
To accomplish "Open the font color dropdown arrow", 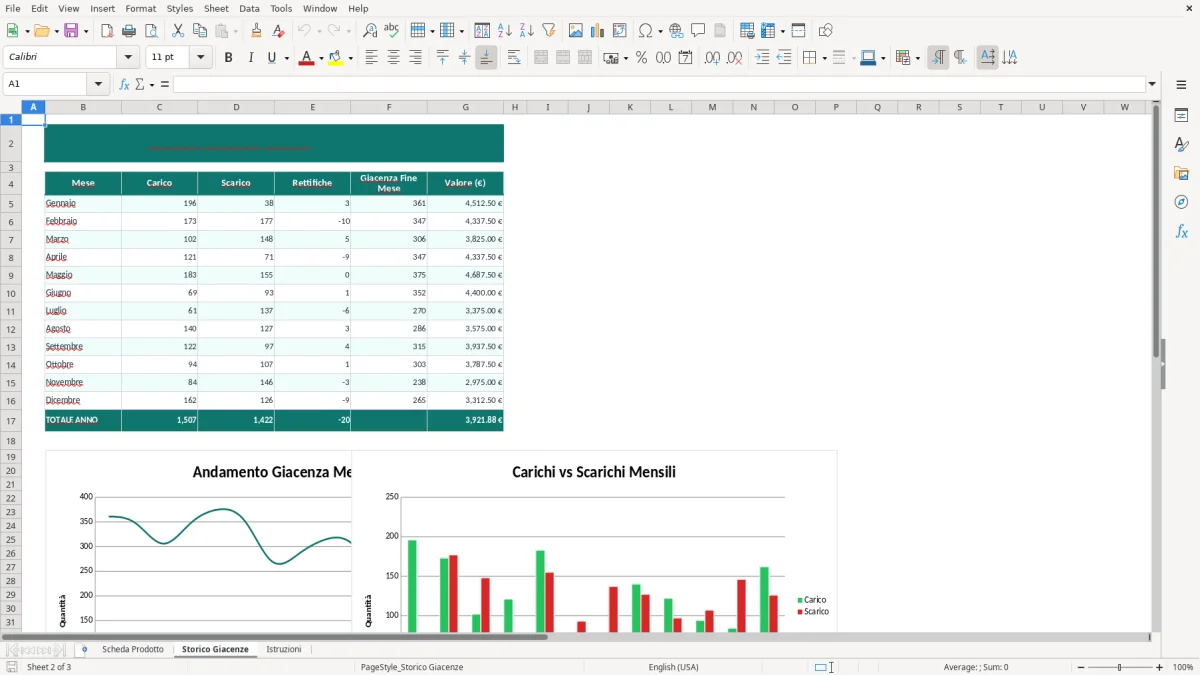I will (x=319, y=58).
